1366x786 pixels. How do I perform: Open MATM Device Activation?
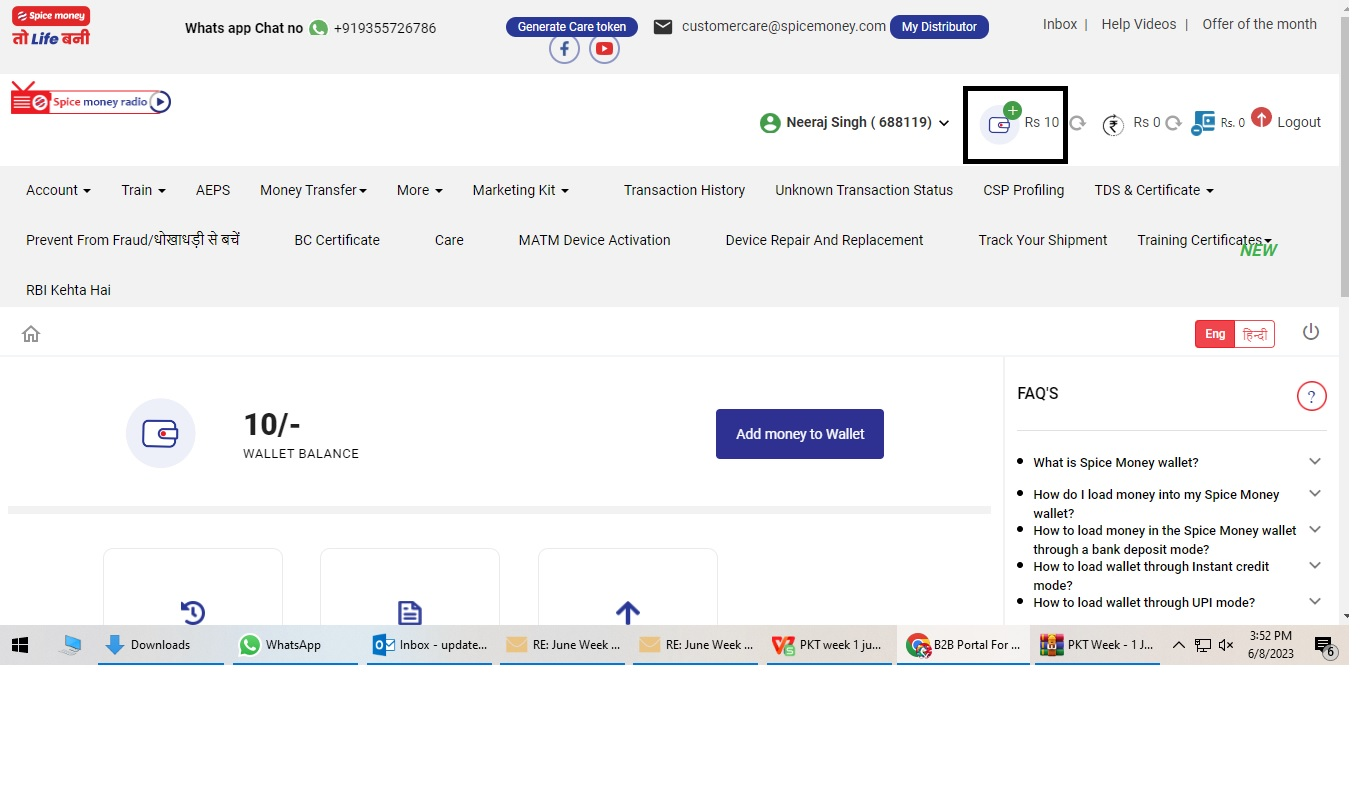(594, 240)
